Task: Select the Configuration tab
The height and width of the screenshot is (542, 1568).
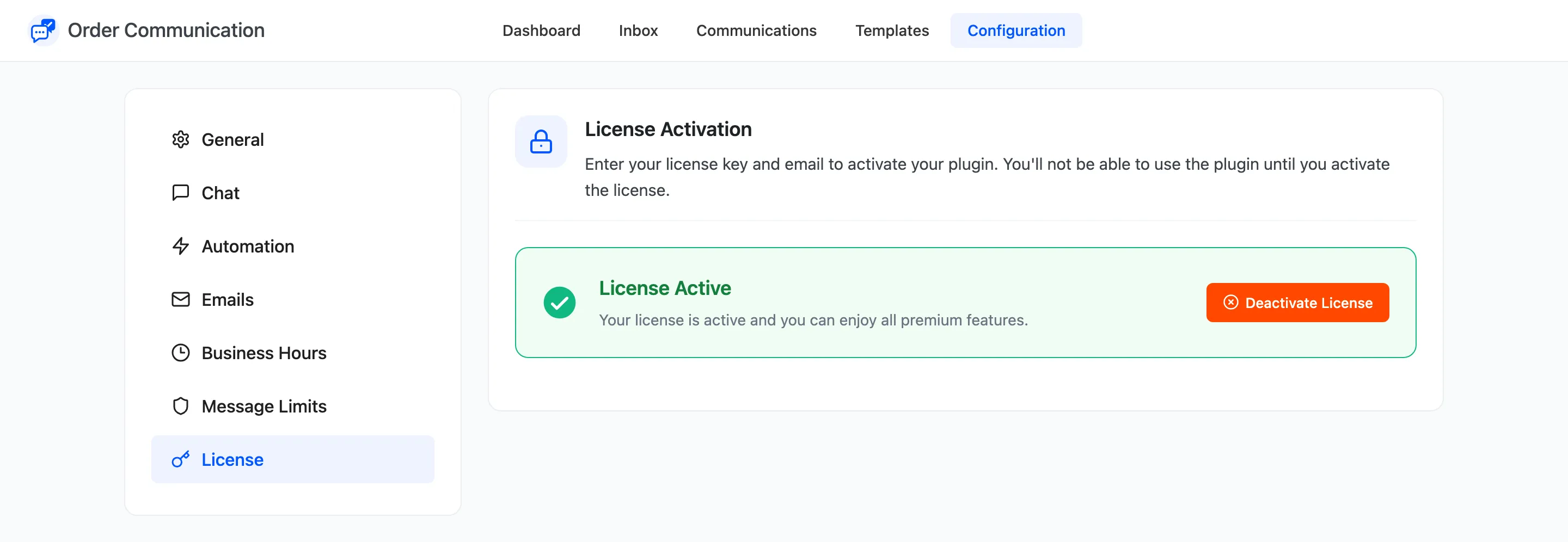Action: click(1016, 30)
